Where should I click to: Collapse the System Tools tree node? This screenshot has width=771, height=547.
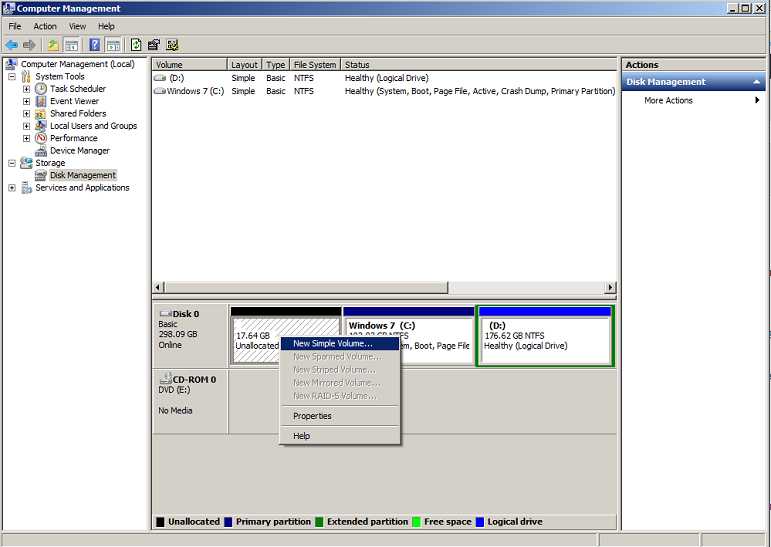tap(12, 77)
